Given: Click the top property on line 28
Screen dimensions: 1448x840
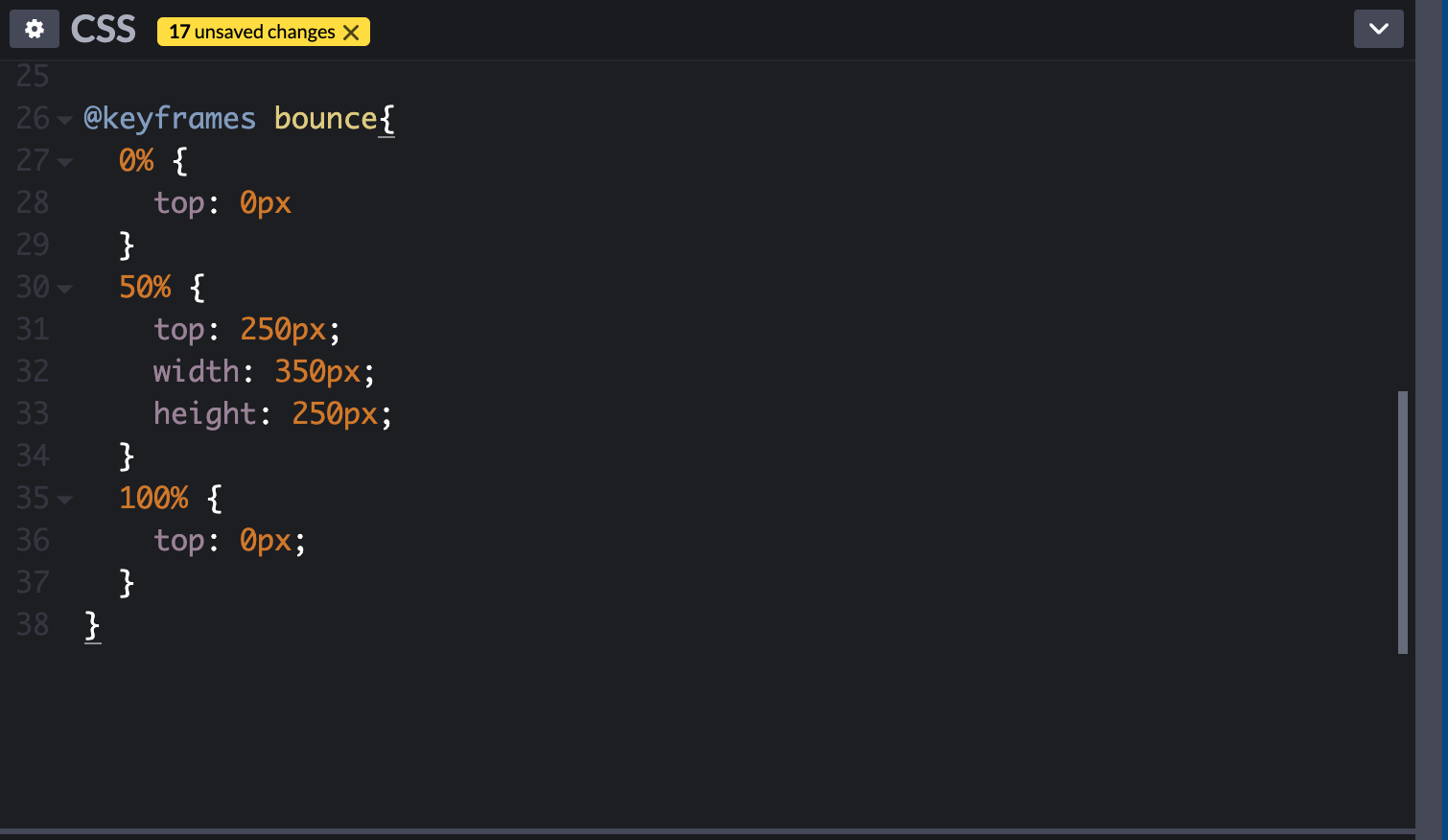Looking at the screenshot, I should tap(178, 202).
